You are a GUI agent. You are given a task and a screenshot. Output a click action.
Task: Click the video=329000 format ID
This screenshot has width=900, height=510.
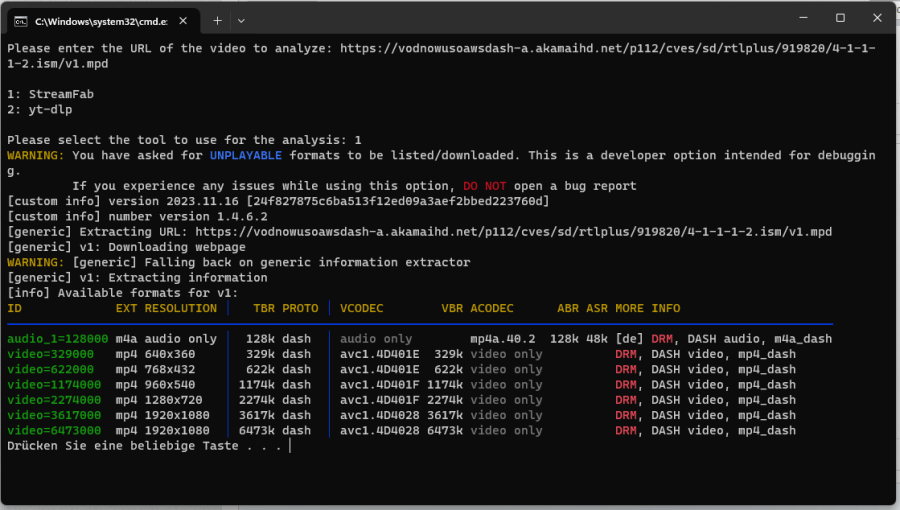click(x=51, y=354)
